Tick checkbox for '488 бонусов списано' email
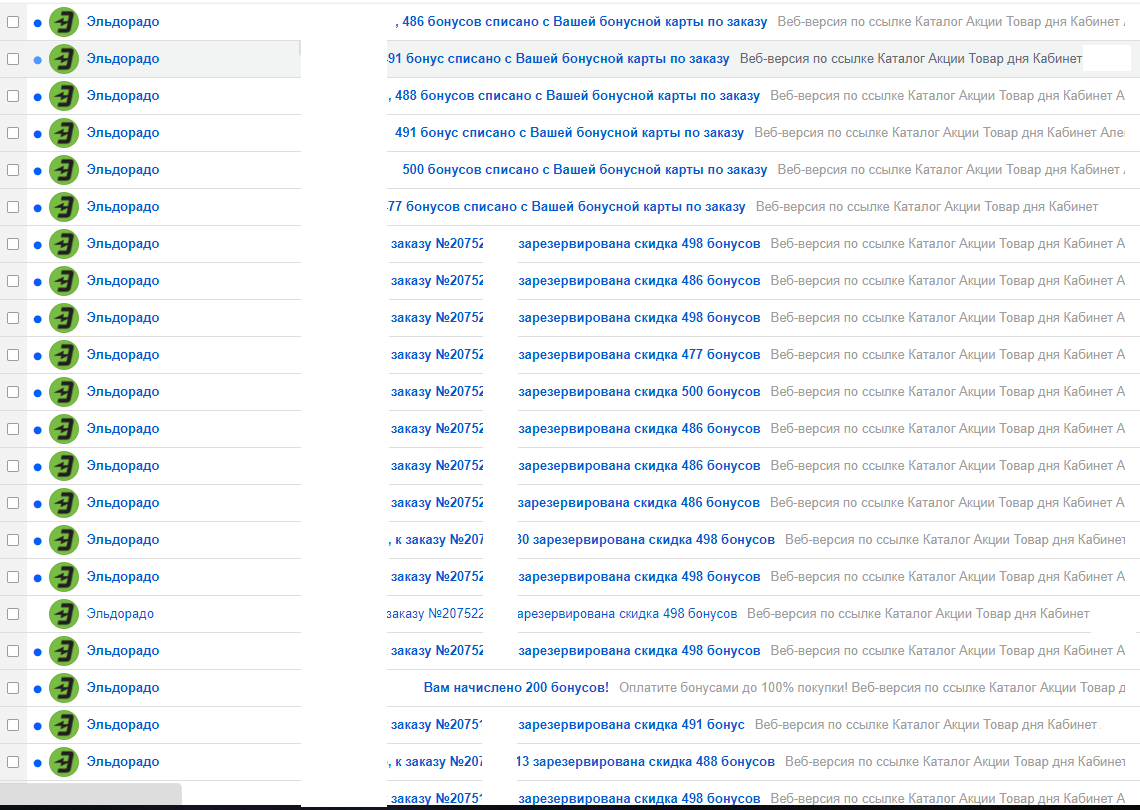The width and height of the screenshot is (1140, 810). [13, 96]
